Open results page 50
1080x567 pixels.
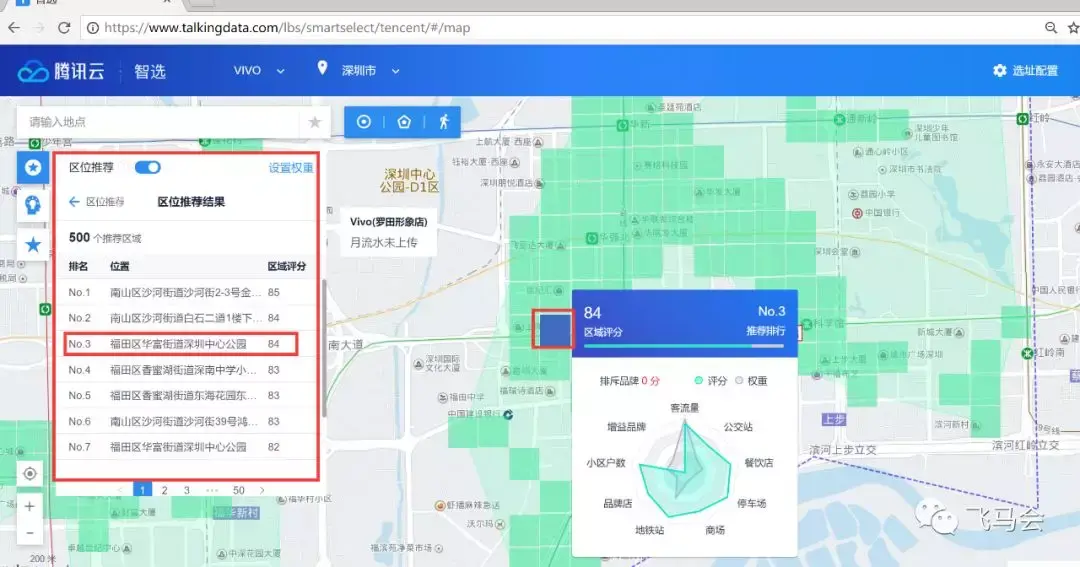pos(238,491)
